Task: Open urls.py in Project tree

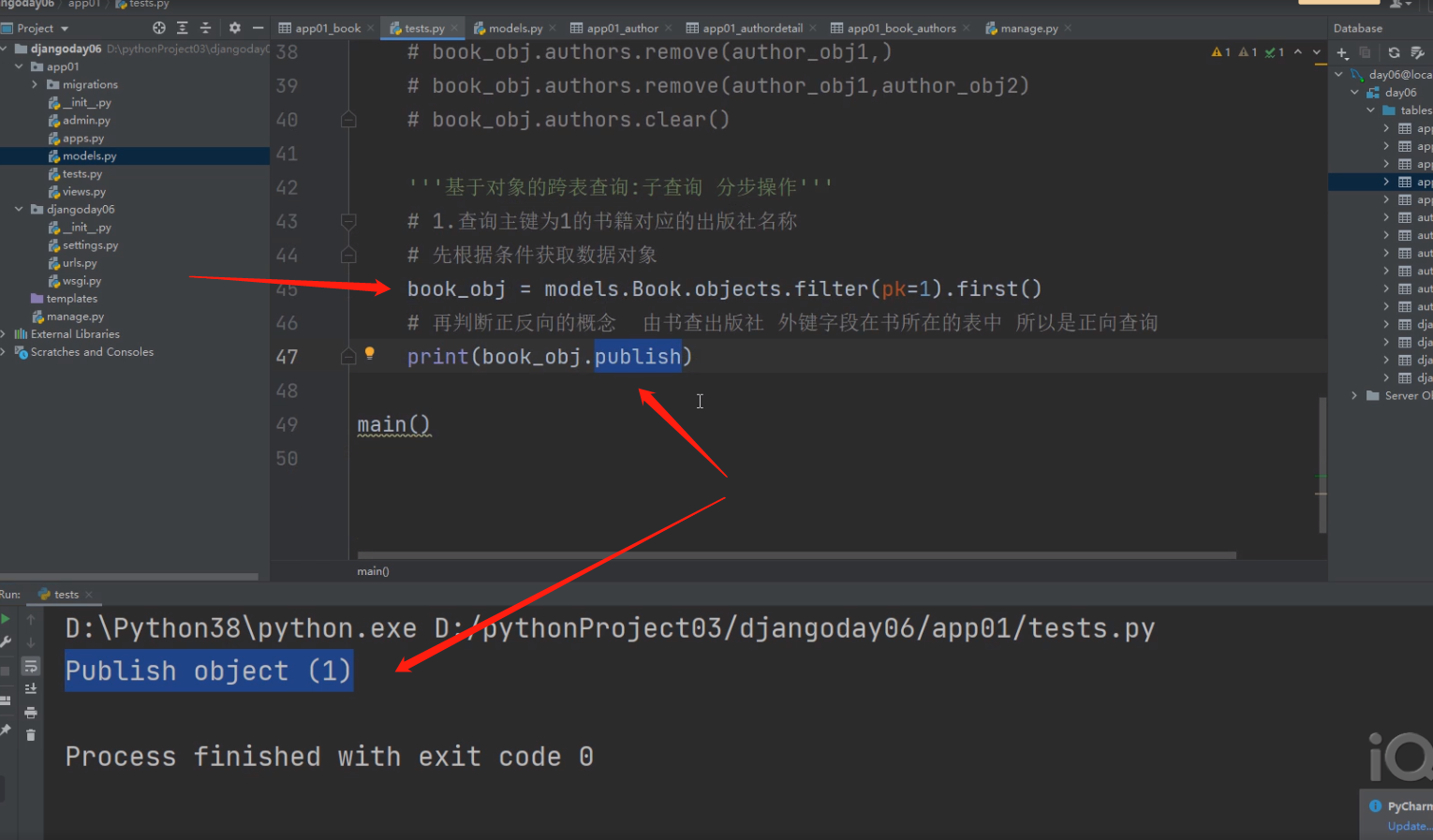Action: pyautogui.click(x=80, y=262)
